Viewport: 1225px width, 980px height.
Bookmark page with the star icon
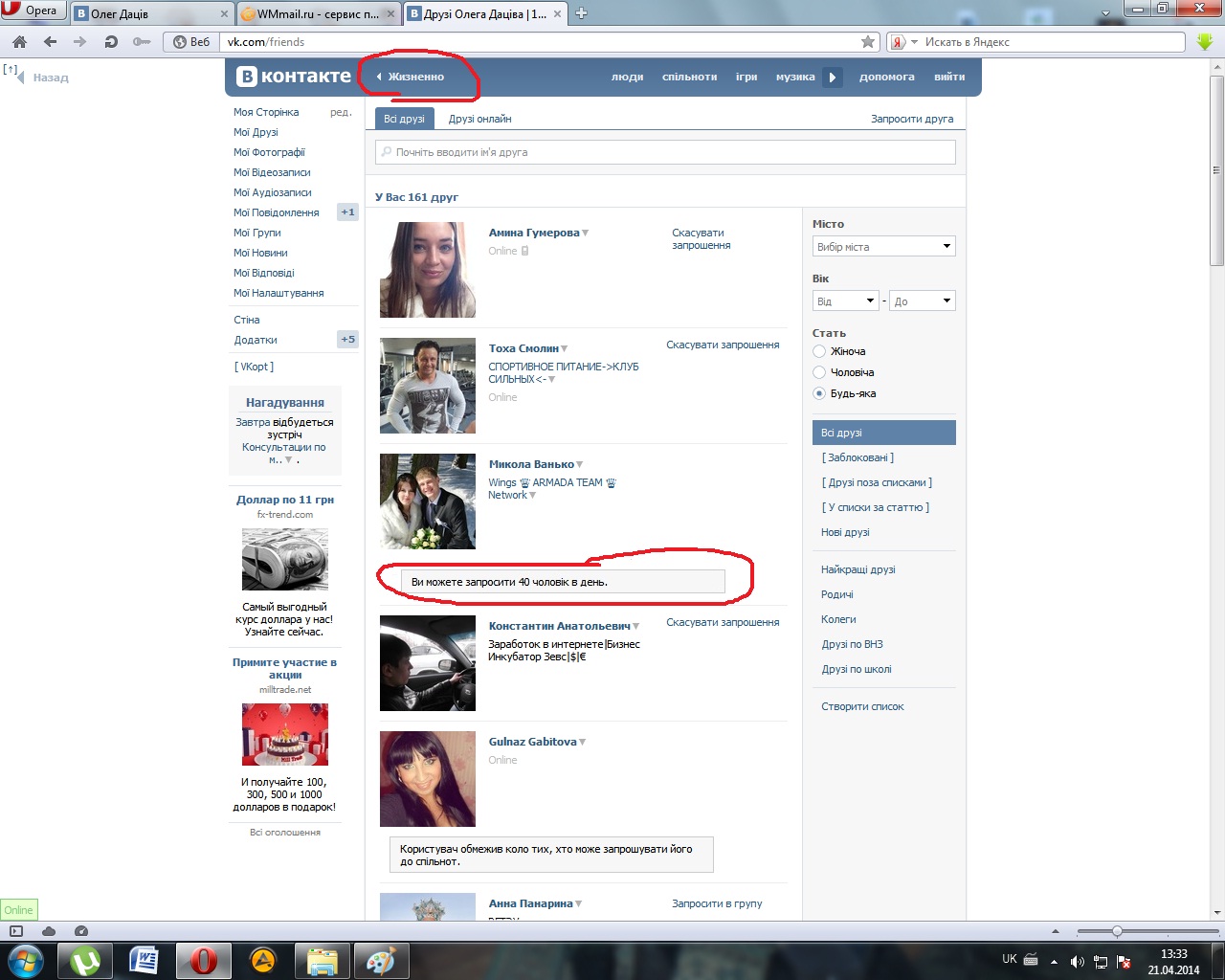pos(868,42)
